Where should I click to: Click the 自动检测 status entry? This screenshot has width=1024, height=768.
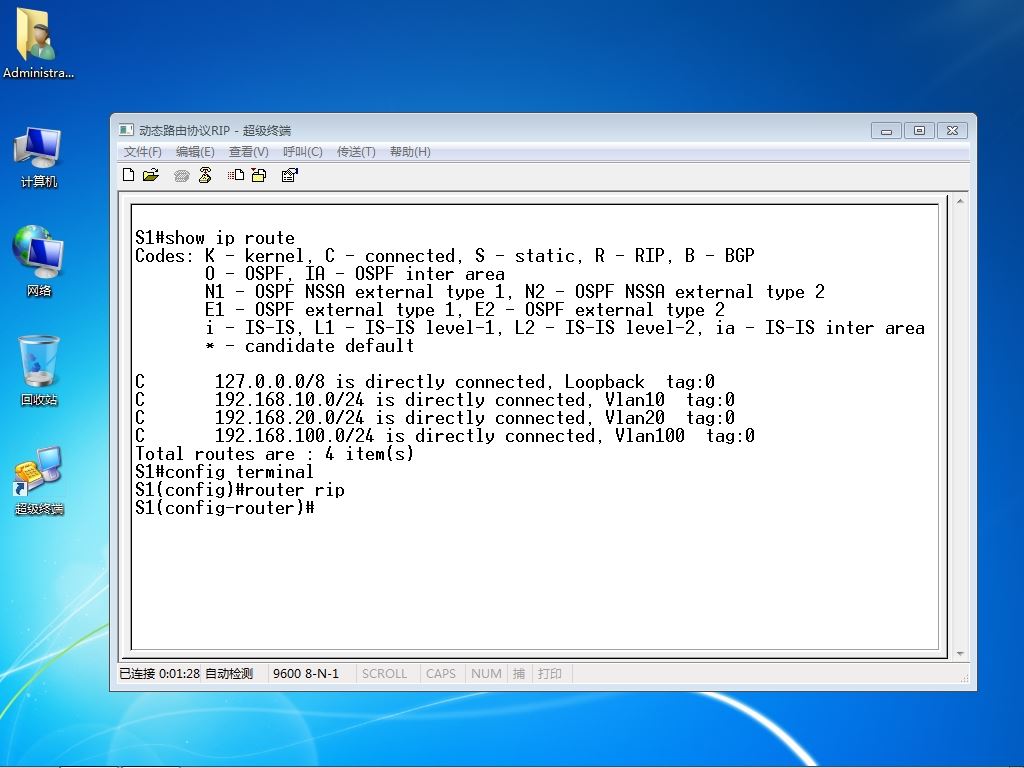point(229,673)
